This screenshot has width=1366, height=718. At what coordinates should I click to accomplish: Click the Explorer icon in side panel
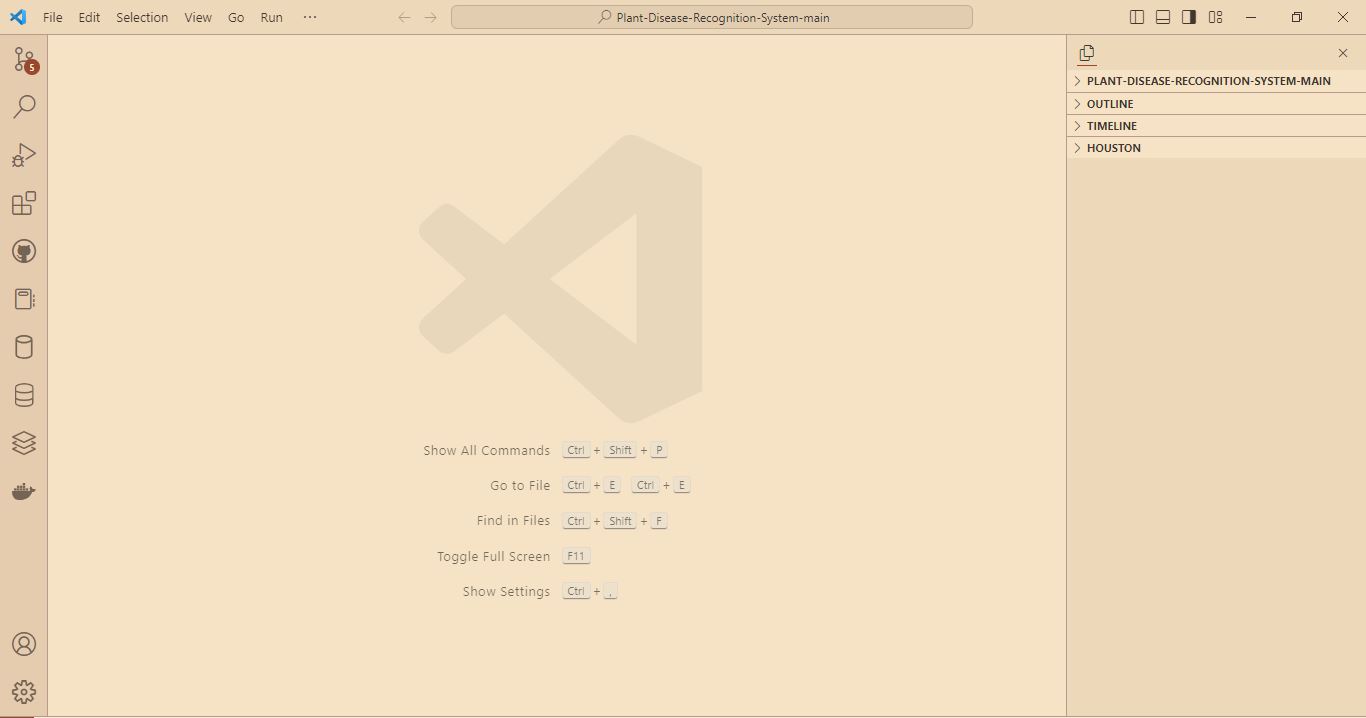click(x=1087, y=53)
